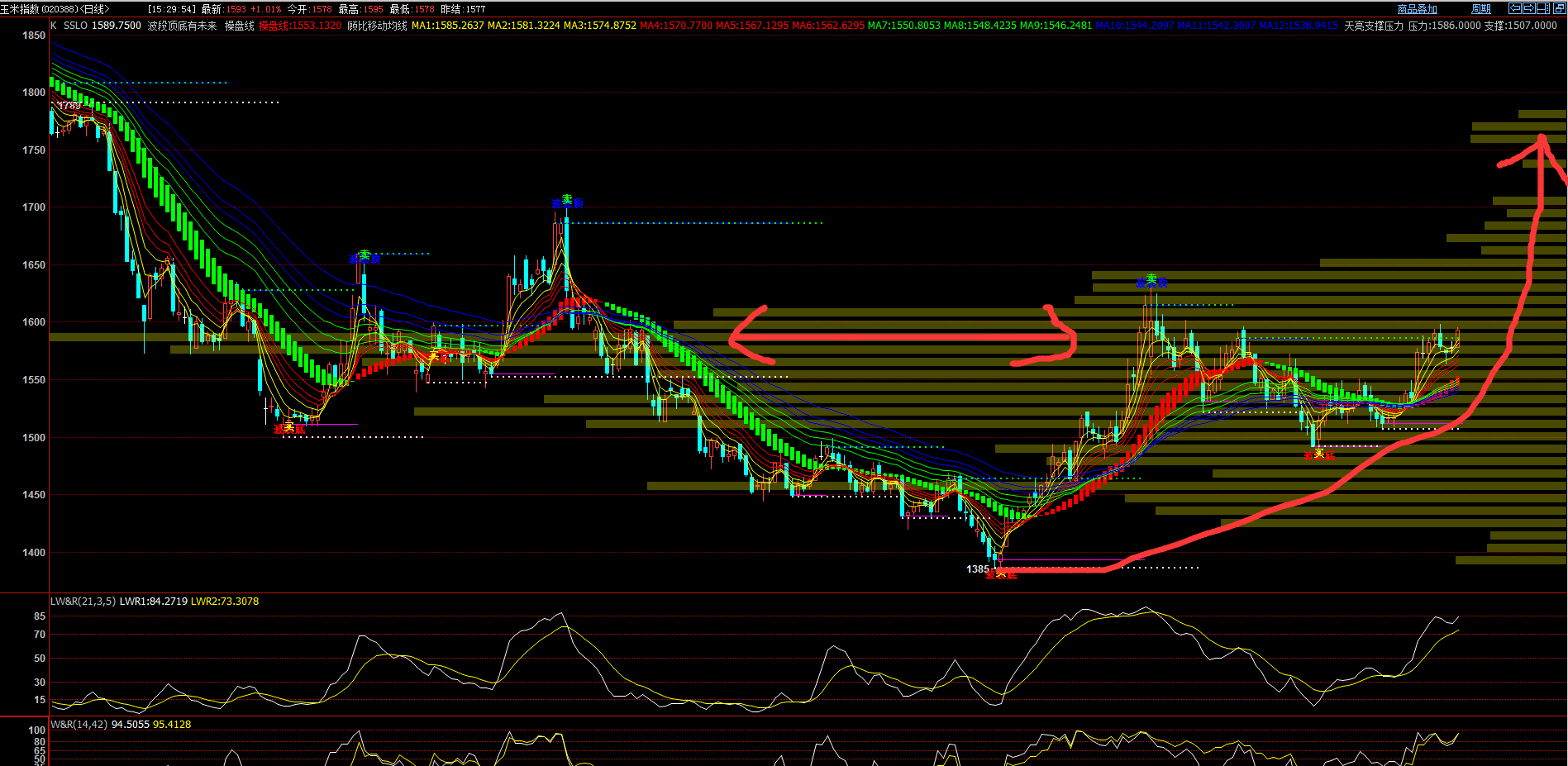
Task: Click the 操盘线 indicator name label
Action: pyautogui.click(x=239, y=26)
